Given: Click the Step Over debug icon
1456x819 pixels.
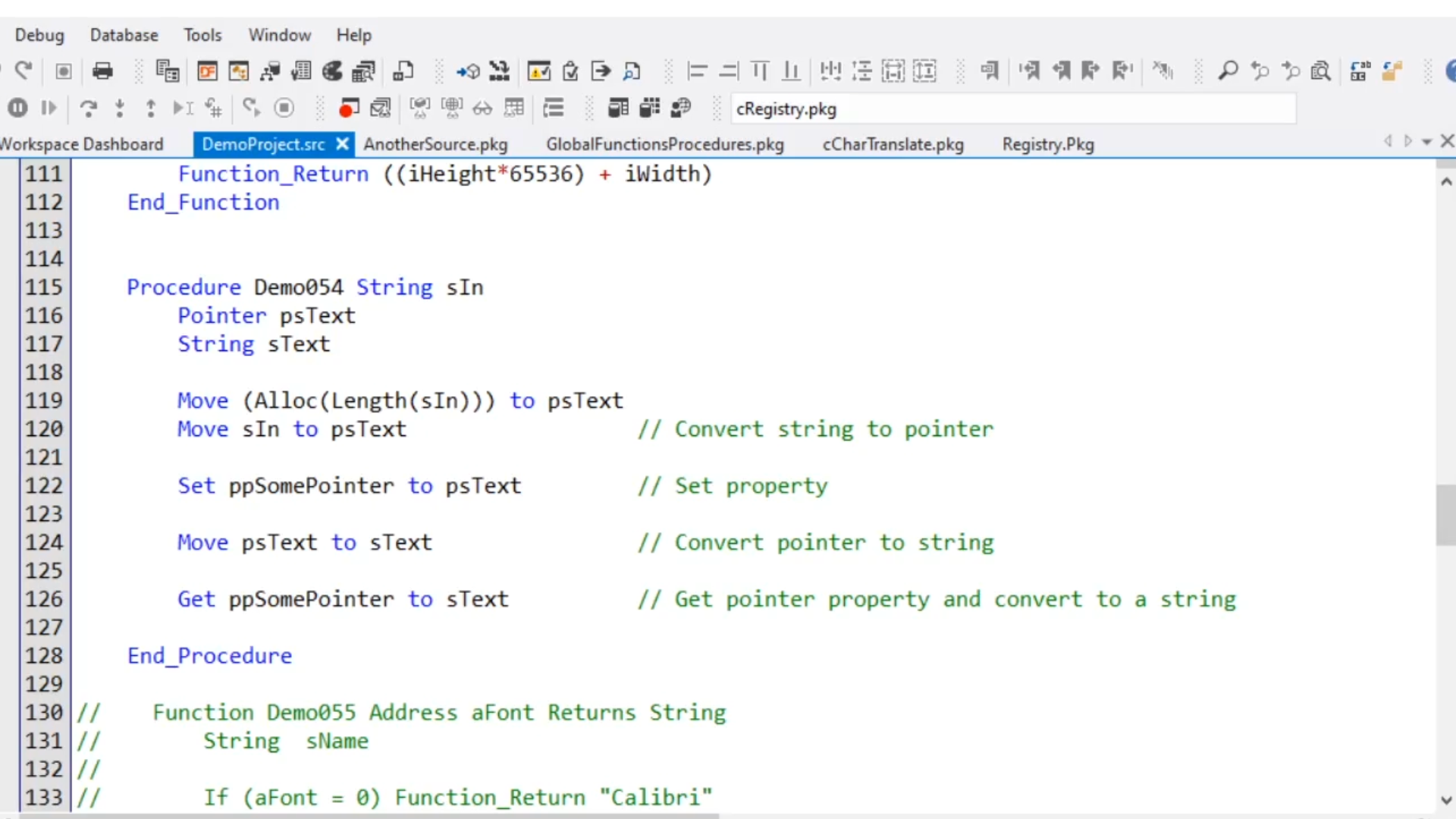Looking at the screenshot, I should pyautogui.click(x=89, y=108).
